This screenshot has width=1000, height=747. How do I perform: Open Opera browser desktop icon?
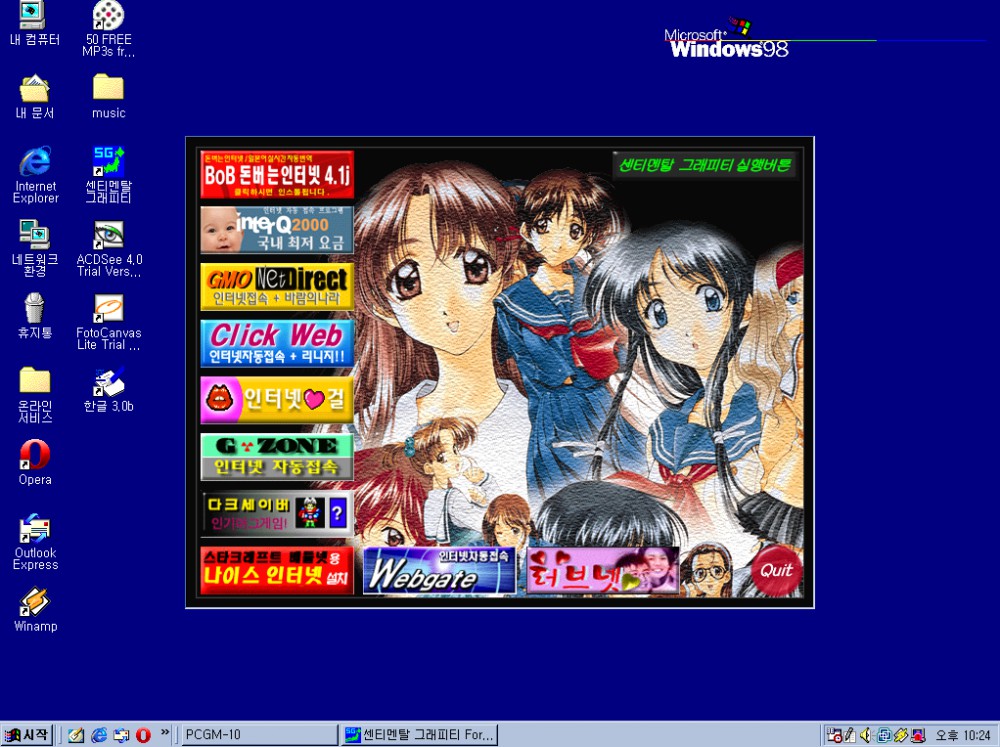35,456
